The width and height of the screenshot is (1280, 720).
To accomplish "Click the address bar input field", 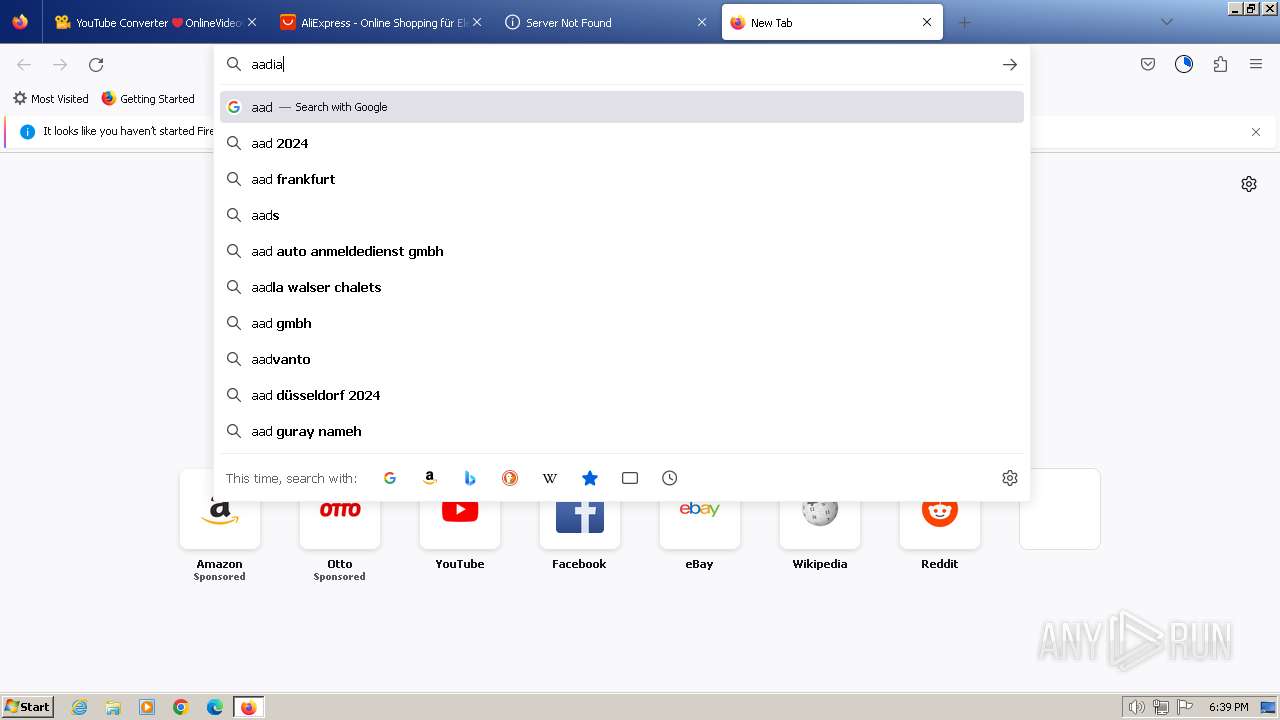I will pyautogui.click(x=622, y=64).
